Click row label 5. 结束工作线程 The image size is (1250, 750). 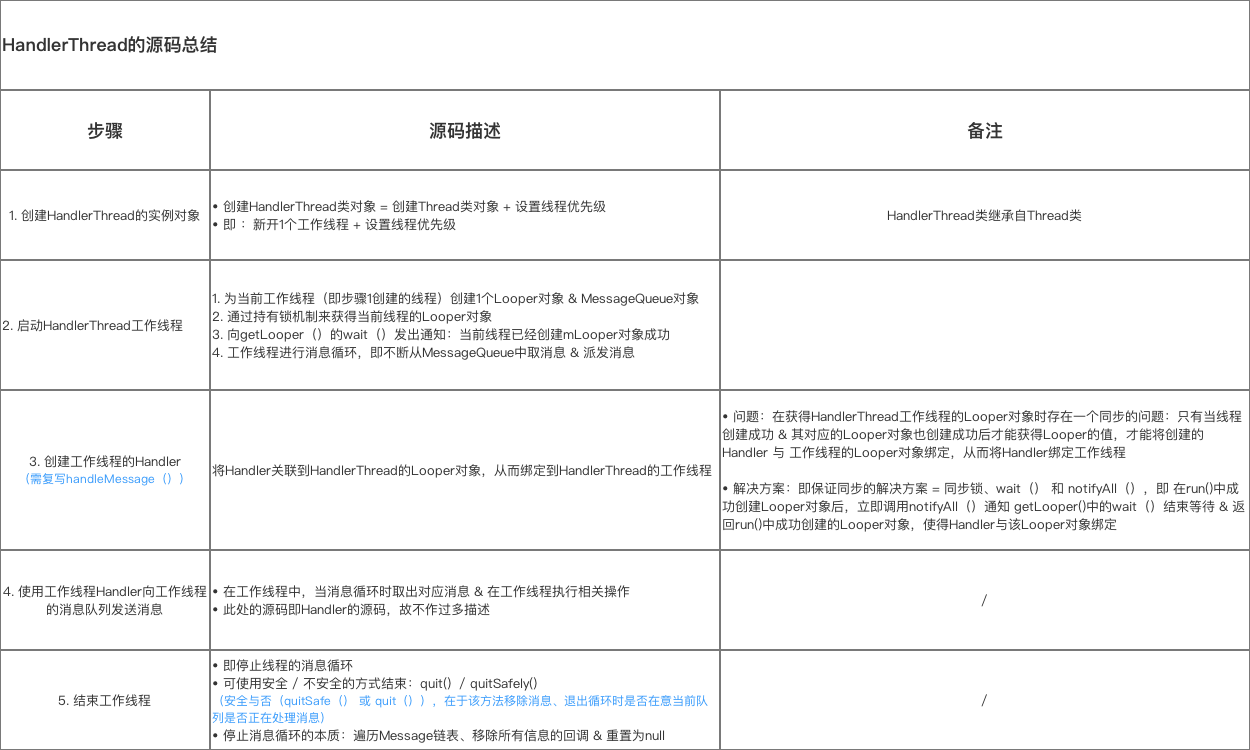pos(104,700)
